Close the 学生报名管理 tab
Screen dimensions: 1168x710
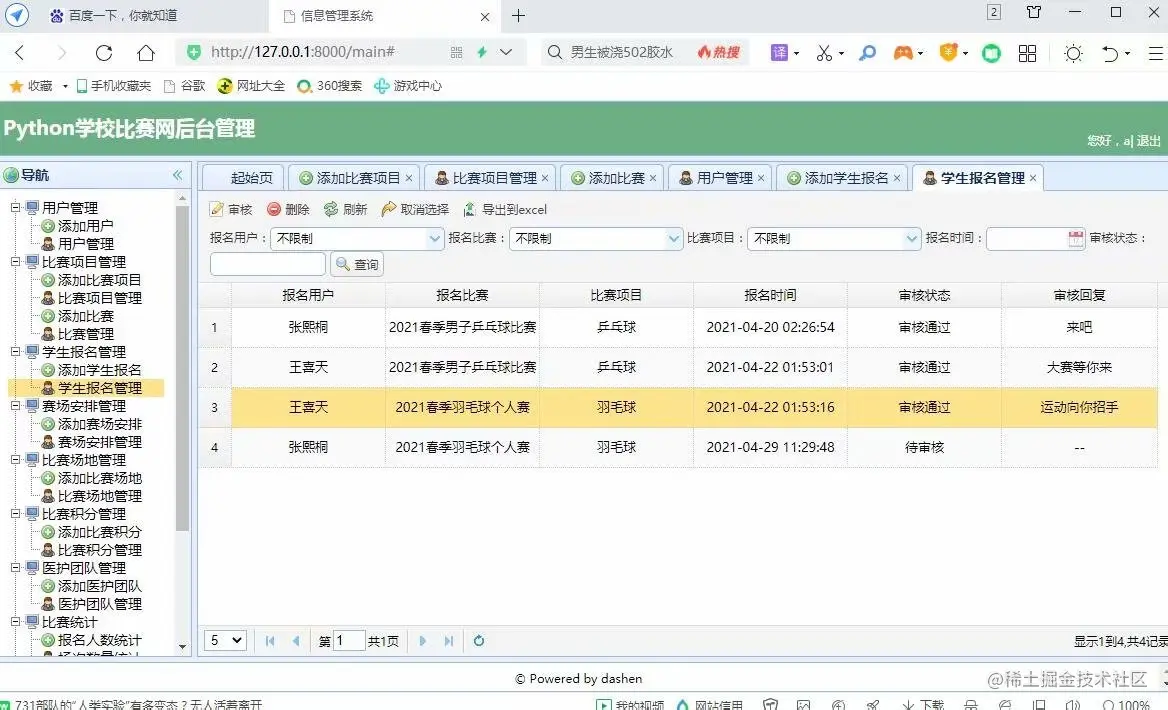(x=1033, y=178)
